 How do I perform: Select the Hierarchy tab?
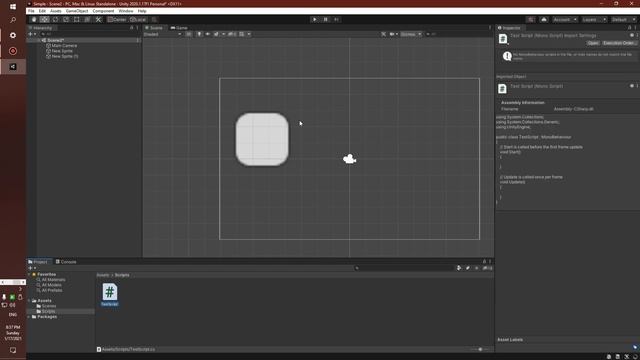[x=41, y=28]
